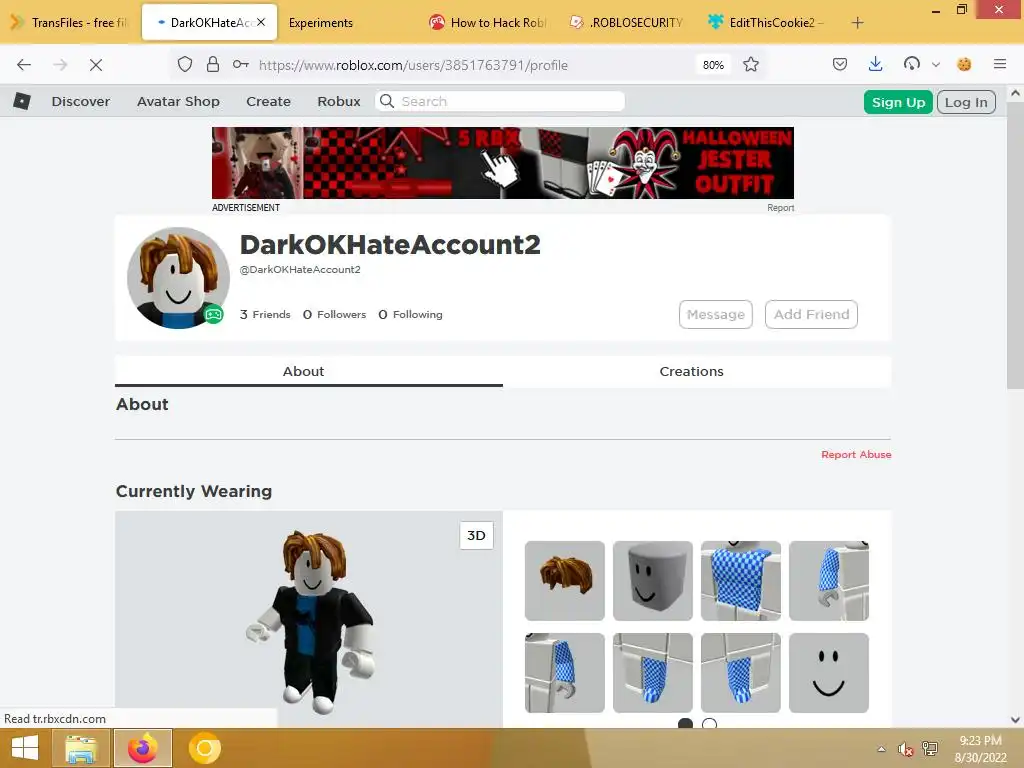Open the Windows Start menu
Viewport: 1024px width, 768px height.
(25, 748)
